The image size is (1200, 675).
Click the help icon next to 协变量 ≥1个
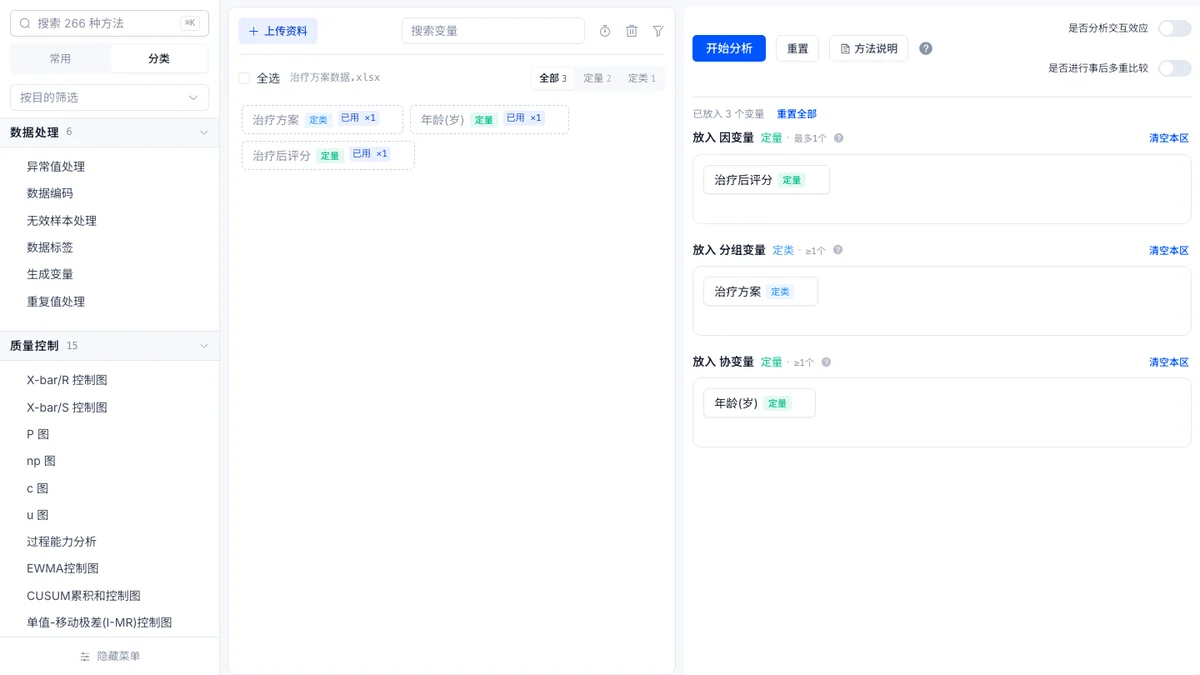pyautogui.click(x=826, y=362)
